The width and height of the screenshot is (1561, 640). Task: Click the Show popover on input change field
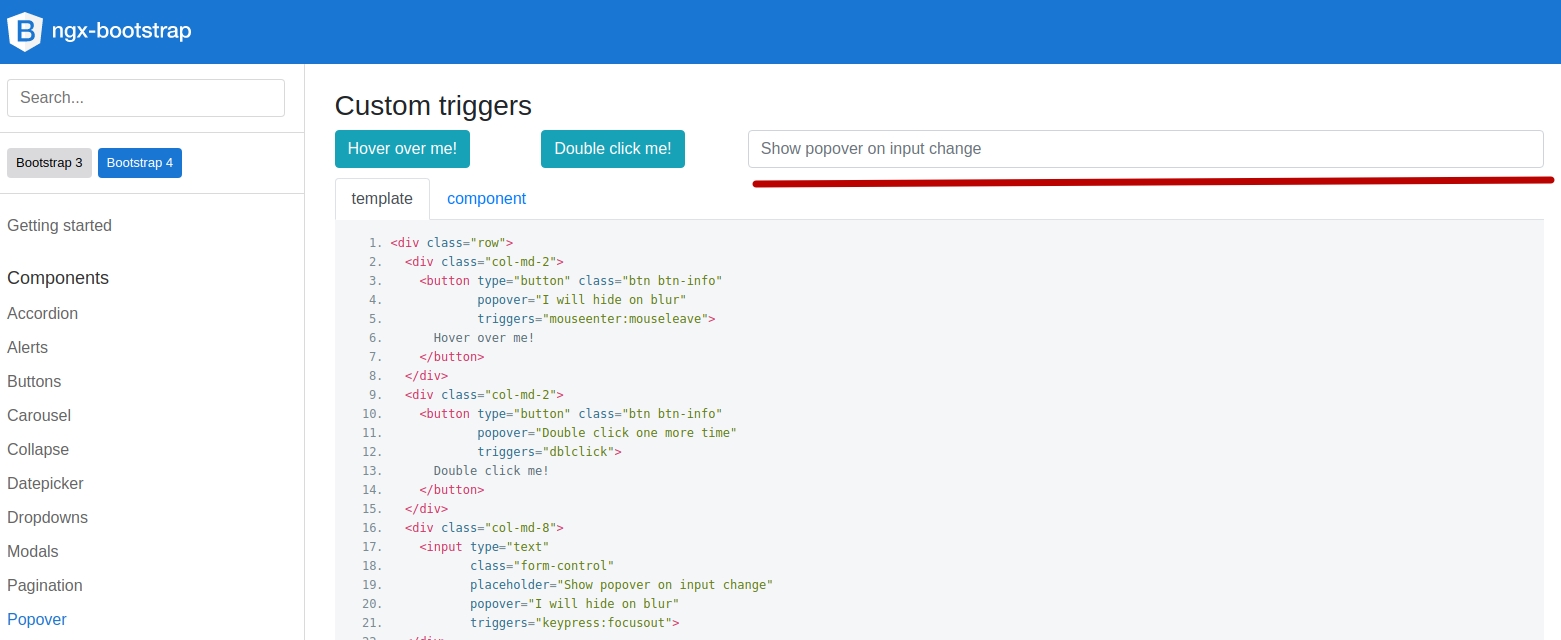(x=1145, y=148)
